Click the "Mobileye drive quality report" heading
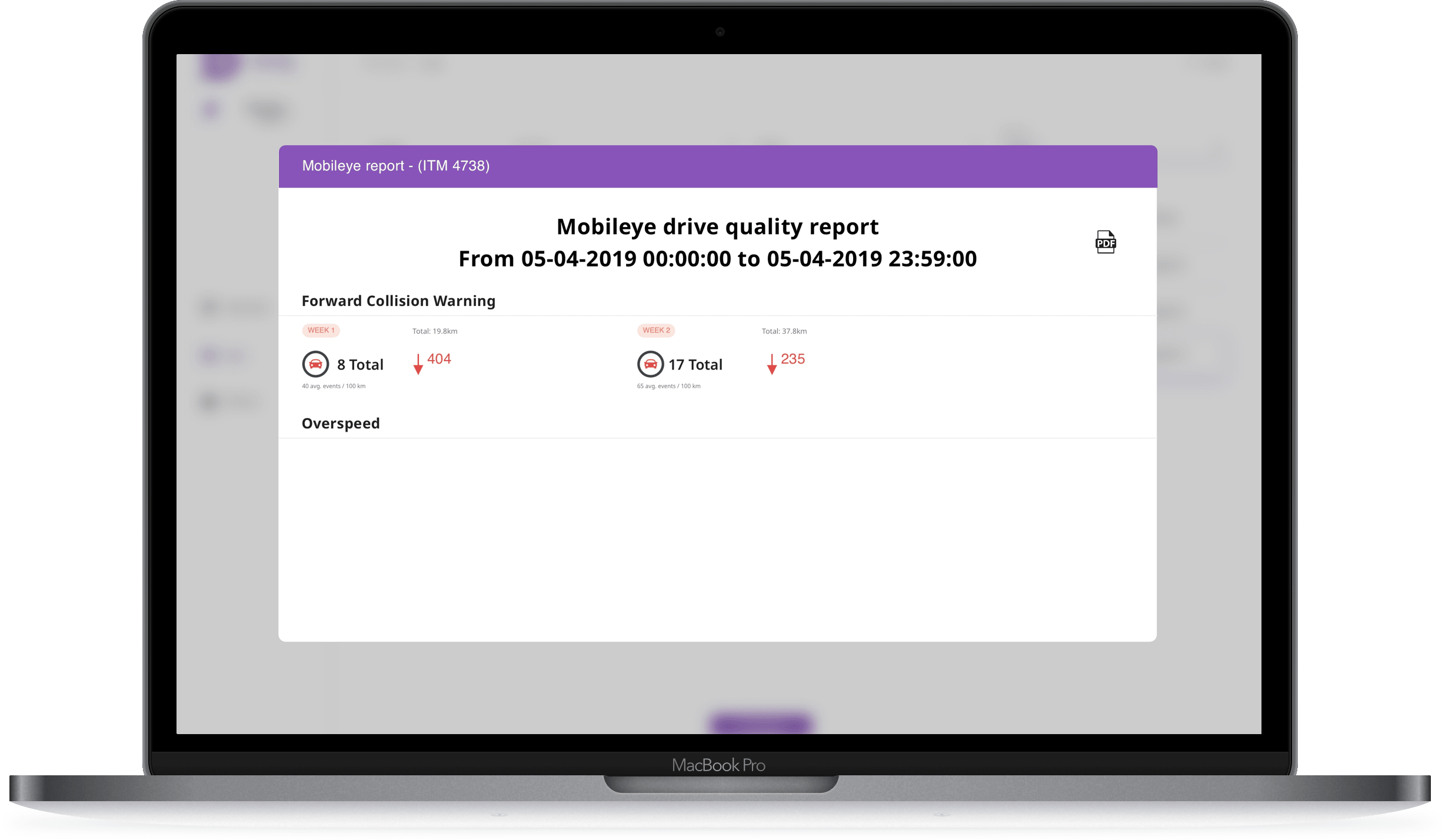This screenshot has height=840, width=1445. coord(717,226)
